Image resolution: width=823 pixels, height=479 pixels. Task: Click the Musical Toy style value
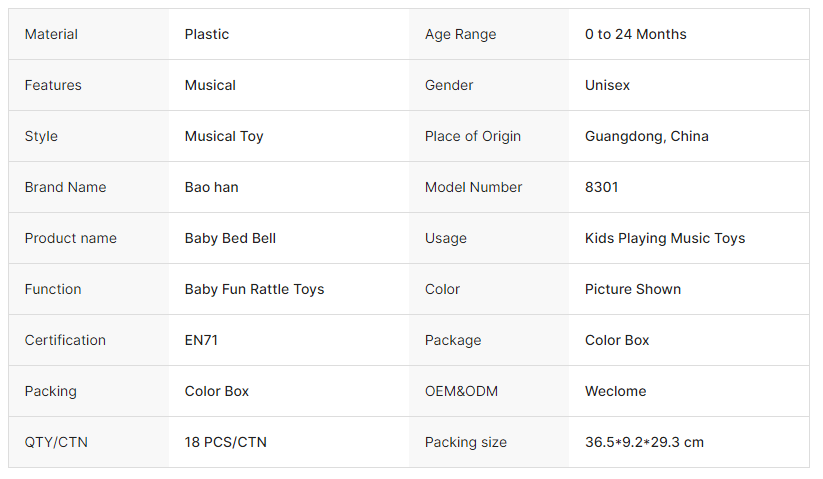tap(224, 136)
